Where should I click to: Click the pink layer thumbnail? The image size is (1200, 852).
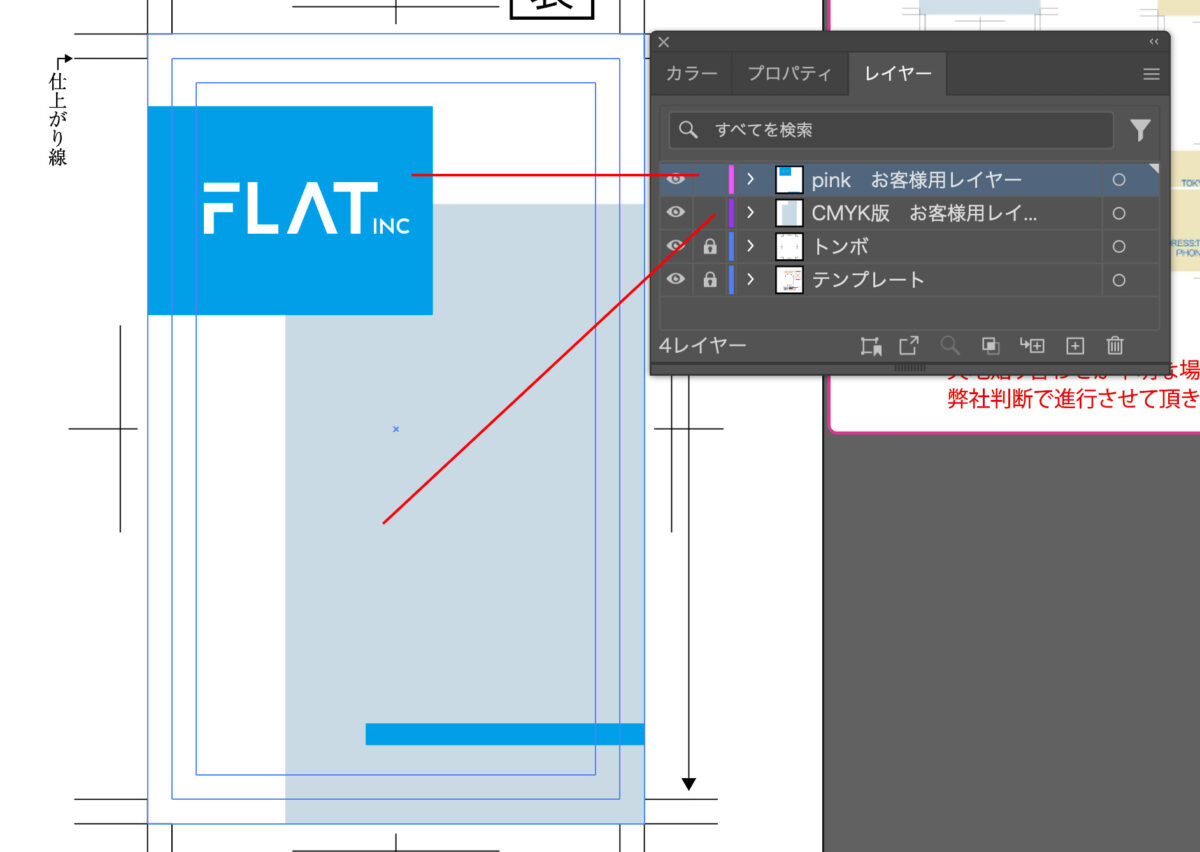coord(789,180)
